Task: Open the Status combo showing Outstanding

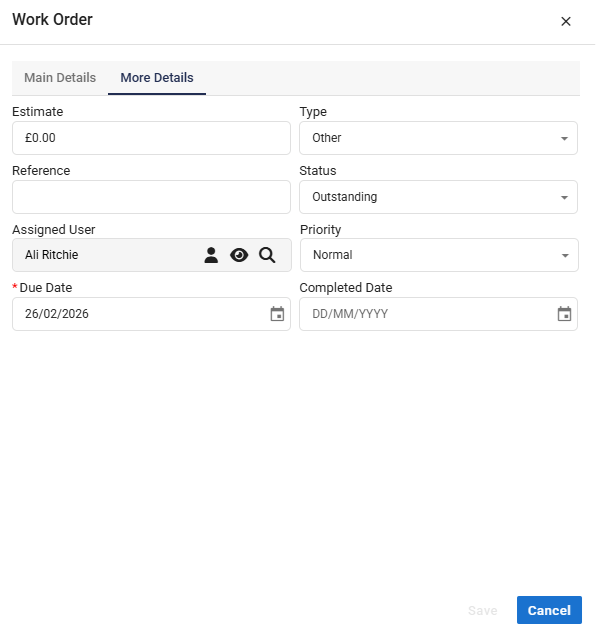Action: [438, 197]
